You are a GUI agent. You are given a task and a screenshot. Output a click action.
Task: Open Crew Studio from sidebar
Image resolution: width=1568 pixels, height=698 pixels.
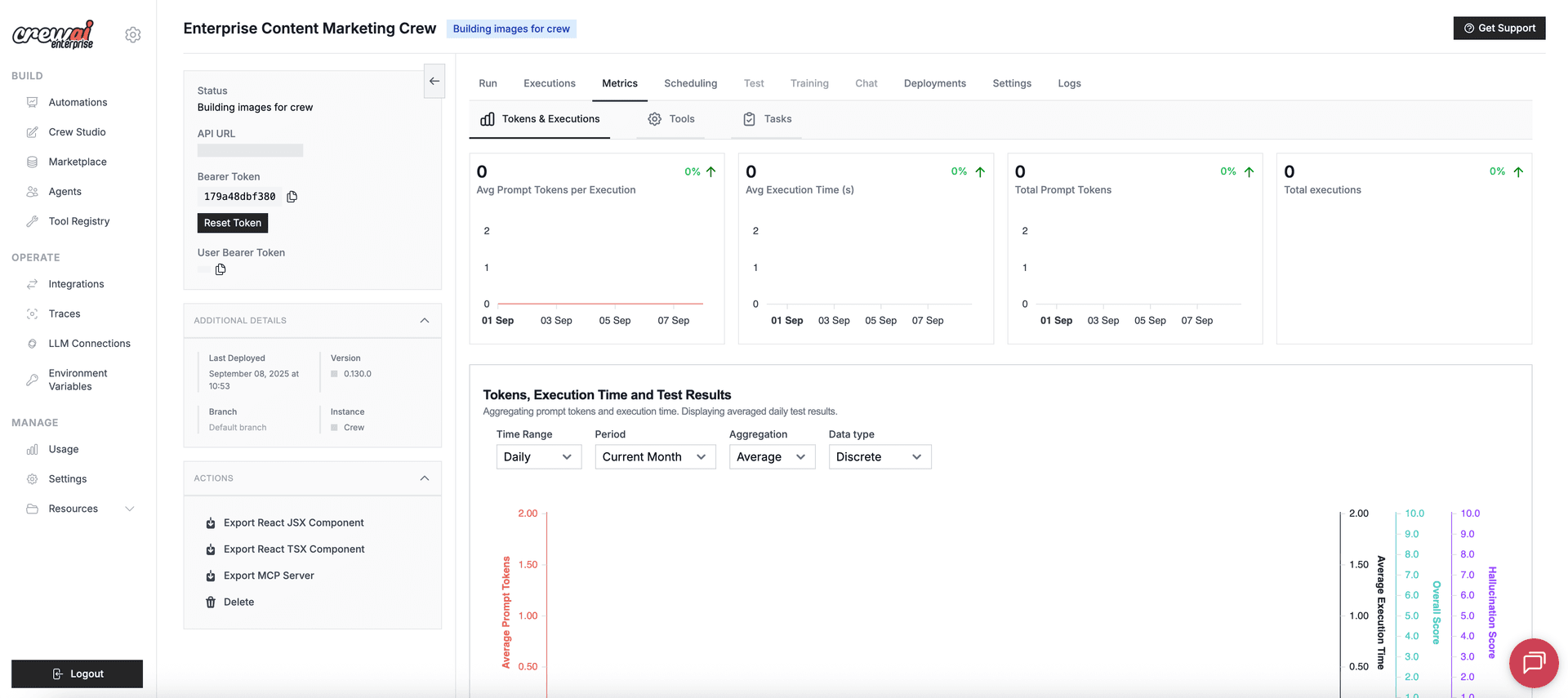(77, 132)
